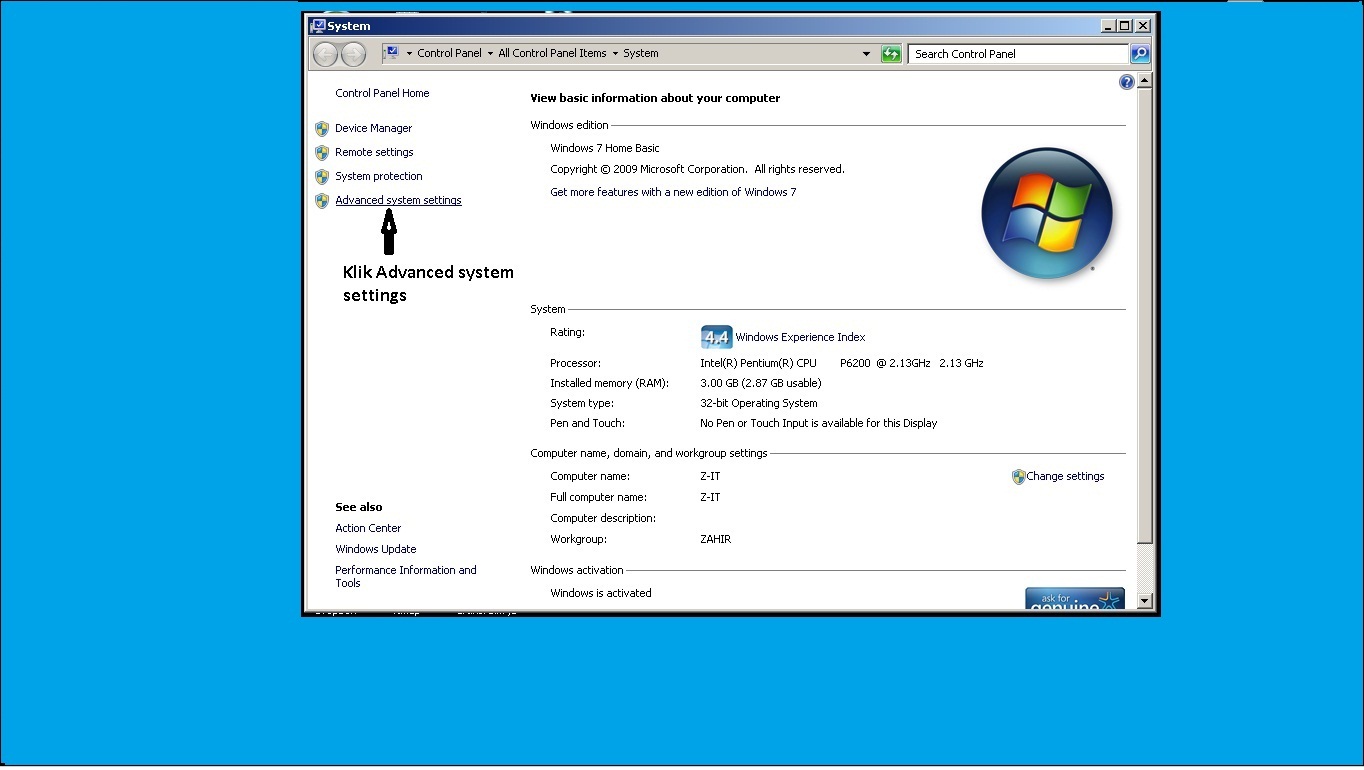
Task: Click Change settings link
Action: click(x=1065, y=477)
